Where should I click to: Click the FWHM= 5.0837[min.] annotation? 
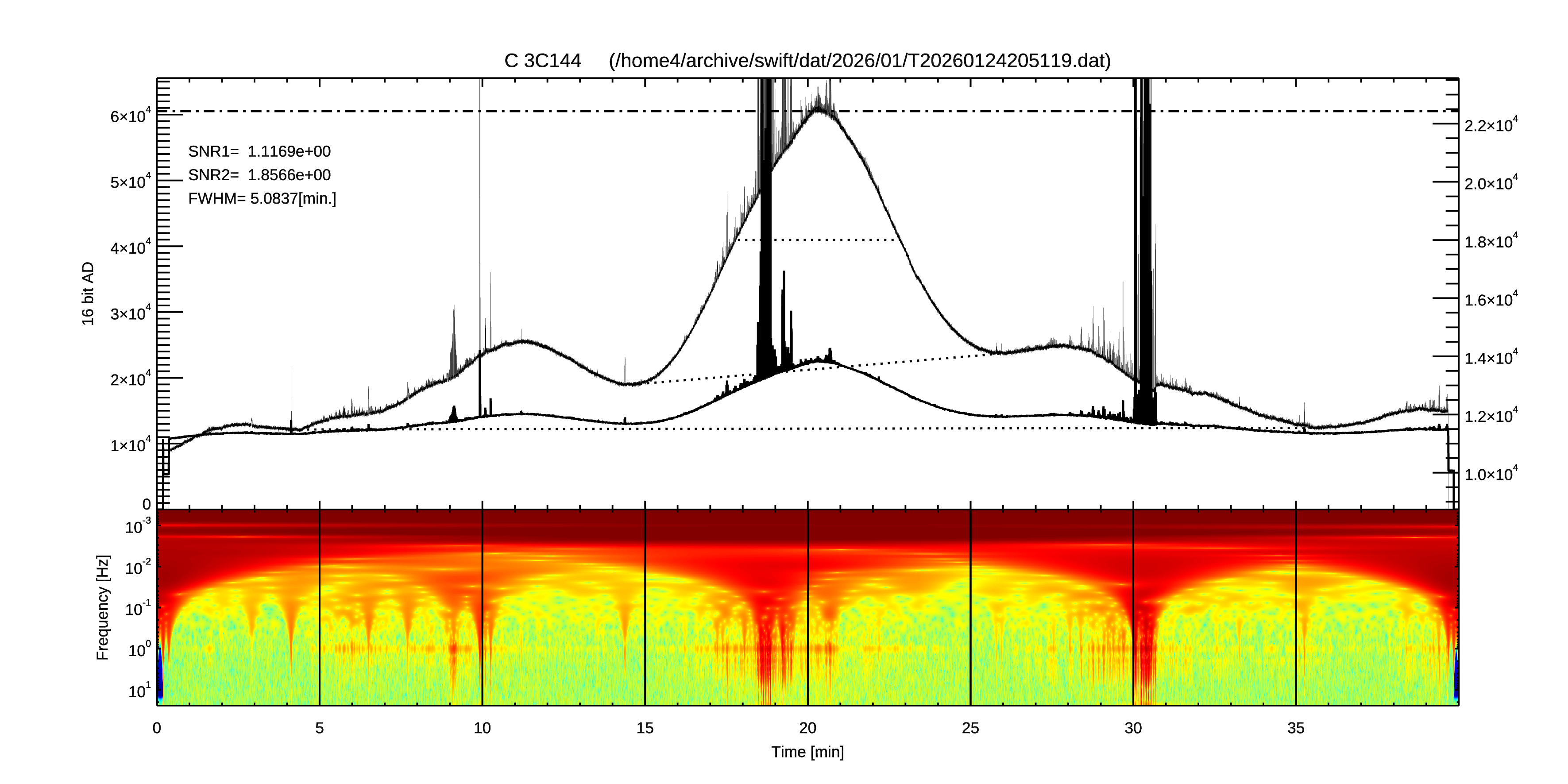pos(262,198)
